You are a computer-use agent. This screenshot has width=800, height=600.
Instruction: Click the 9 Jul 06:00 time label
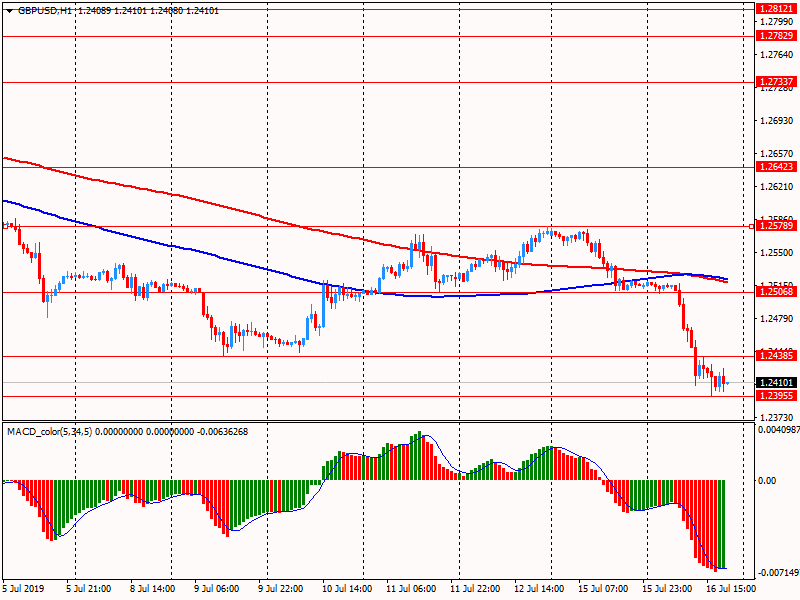tap(217, 589)
